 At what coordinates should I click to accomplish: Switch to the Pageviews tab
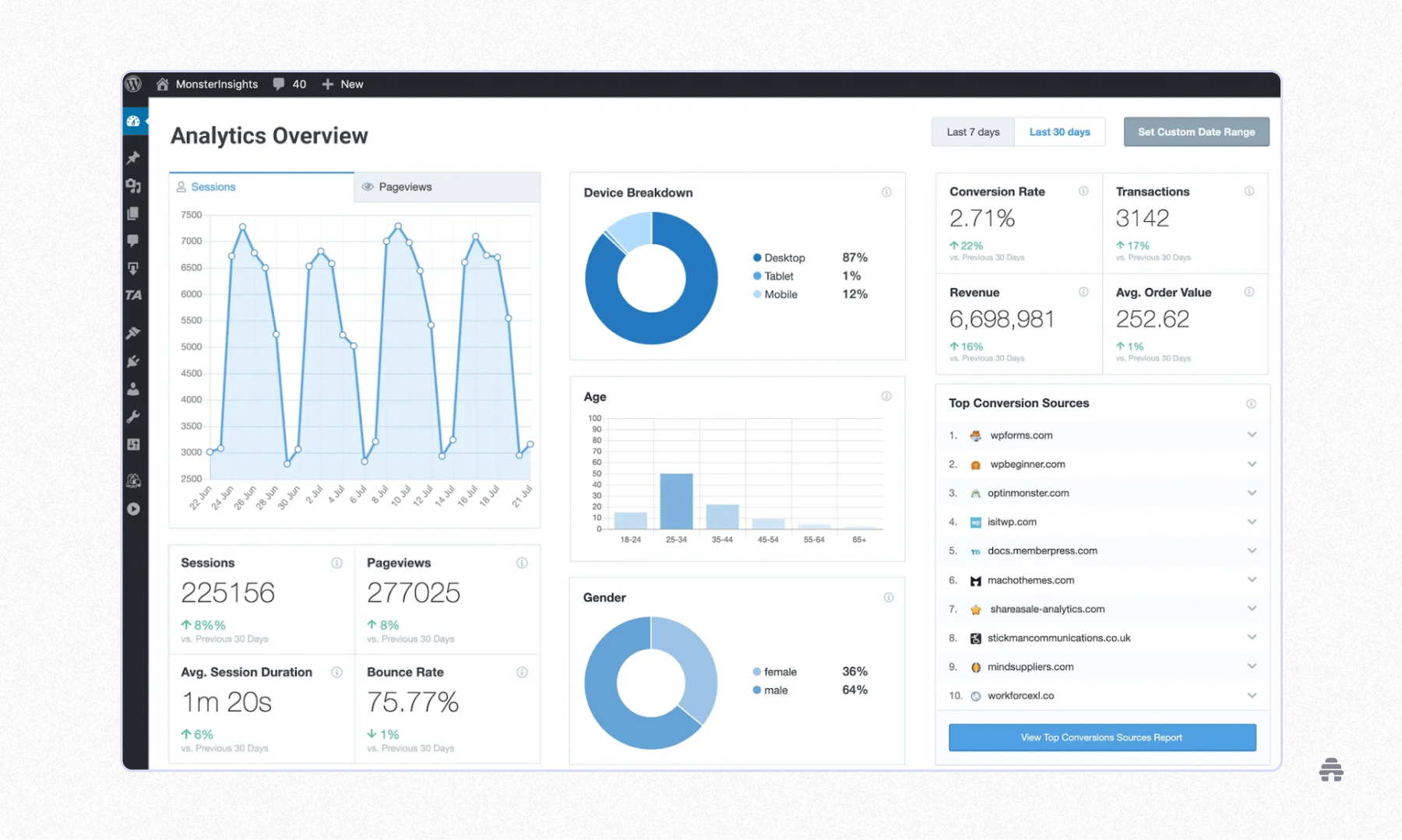coord(447,187)
